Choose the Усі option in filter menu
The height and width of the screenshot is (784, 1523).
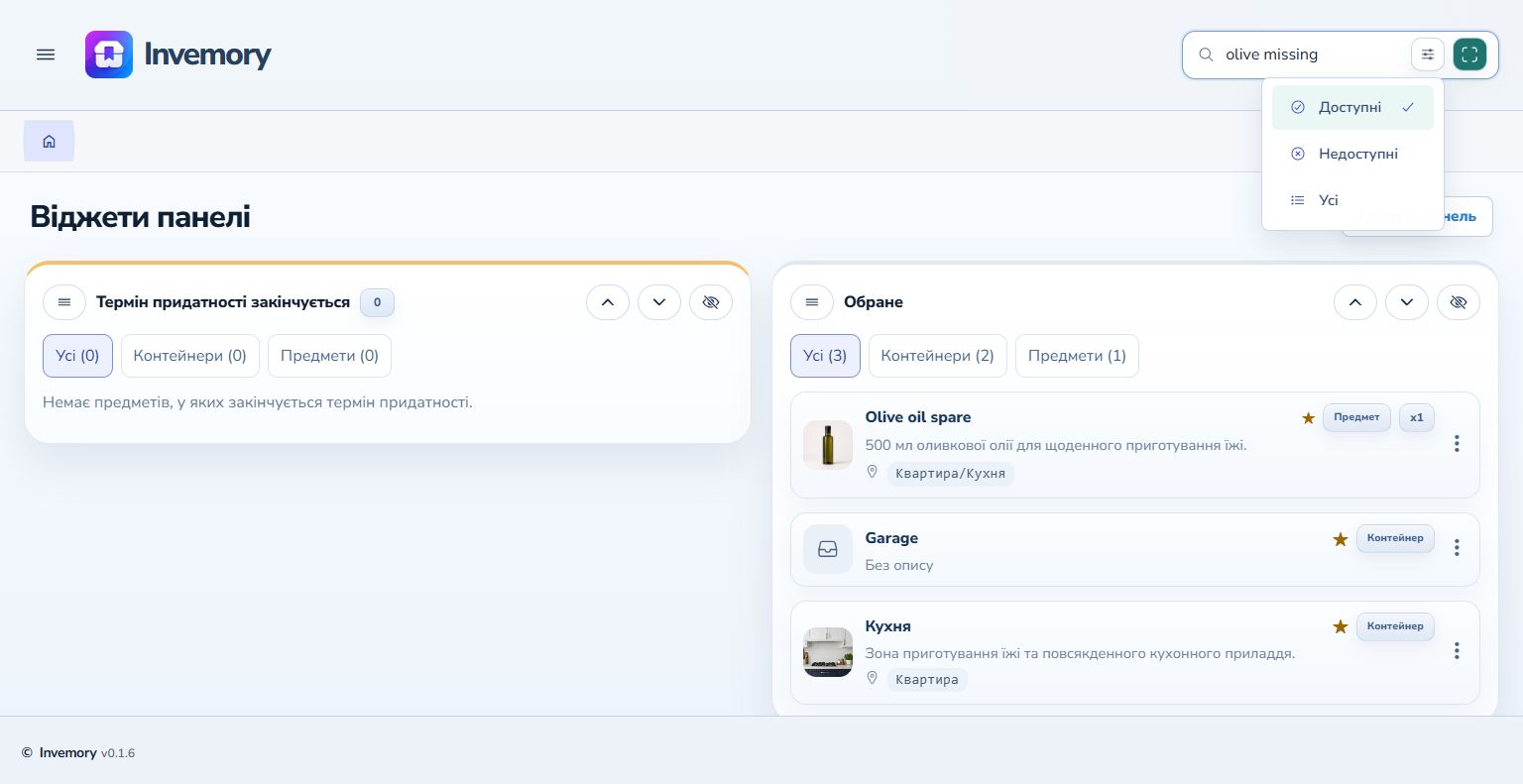click(x=1352, y=200)
